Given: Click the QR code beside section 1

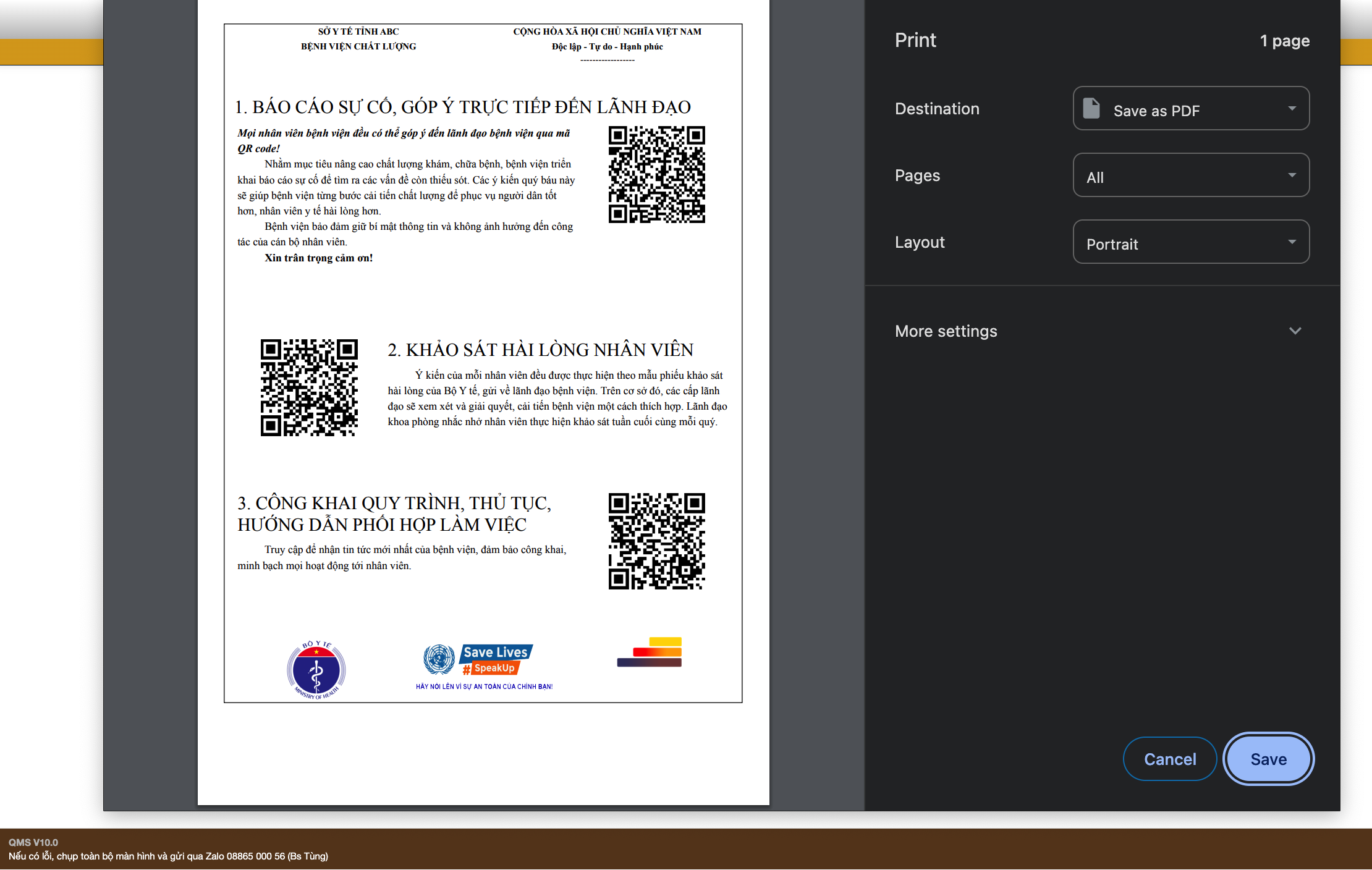Looking at the screenshot, I should (x=656, y=175).
